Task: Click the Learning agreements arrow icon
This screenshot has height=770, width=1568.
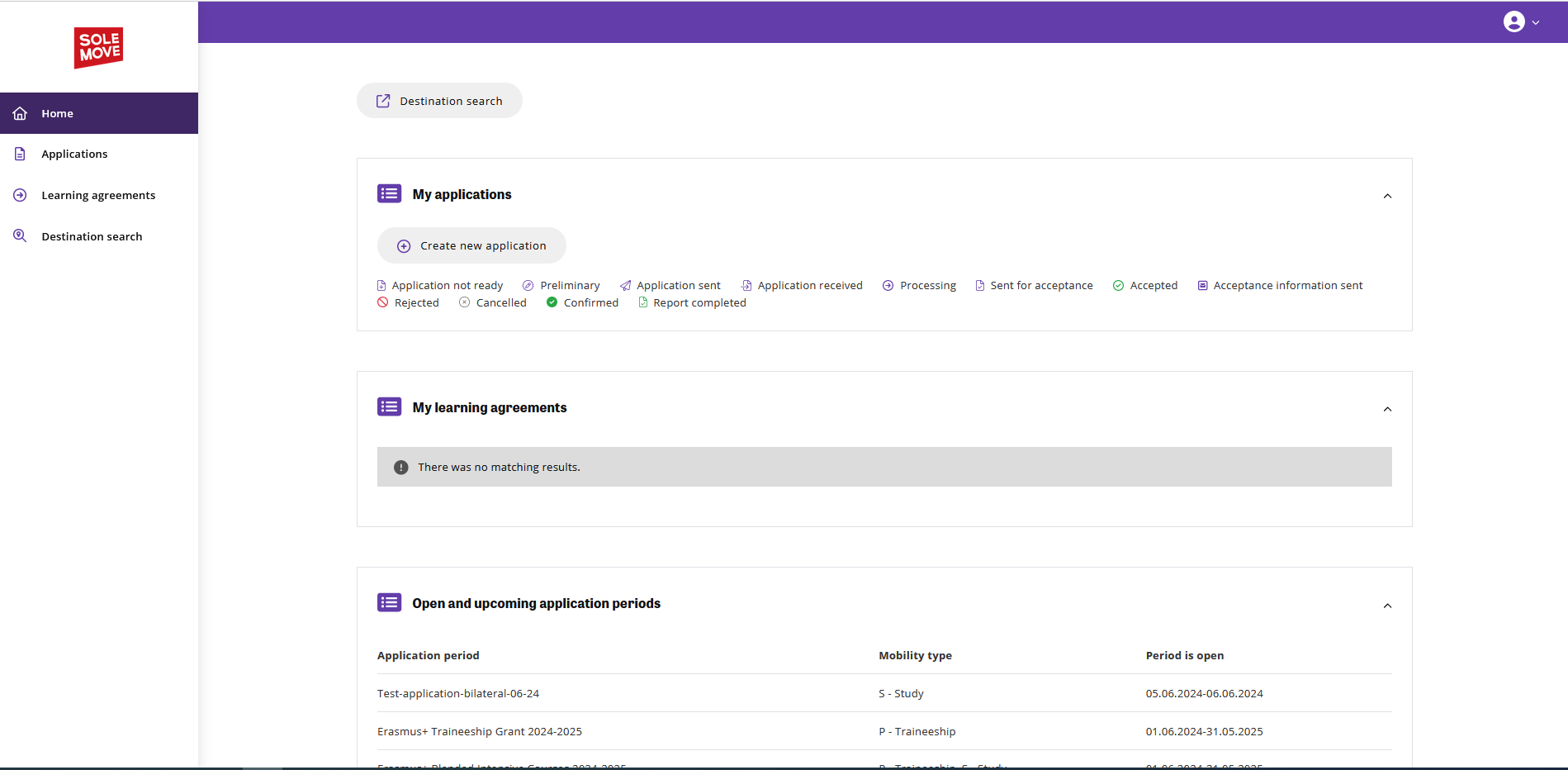Action: coord(21,195)
